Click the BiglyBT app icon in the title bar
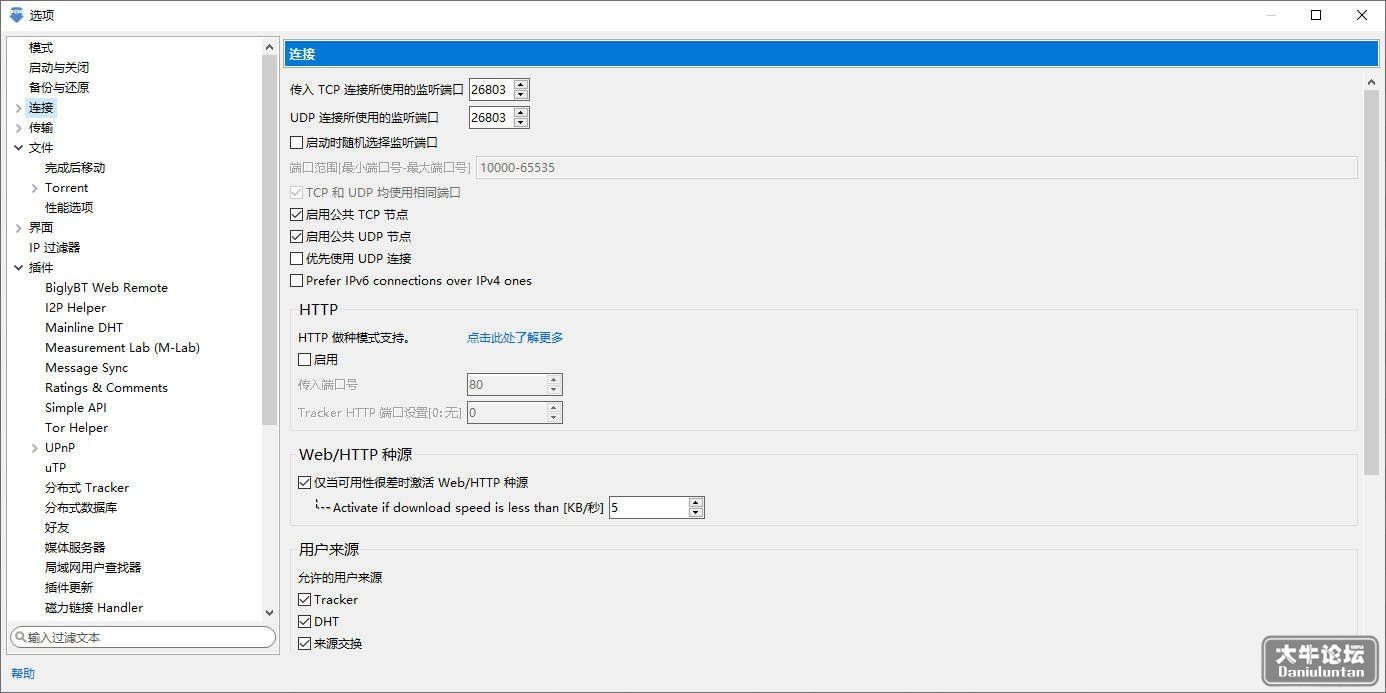 pos(16,15)
